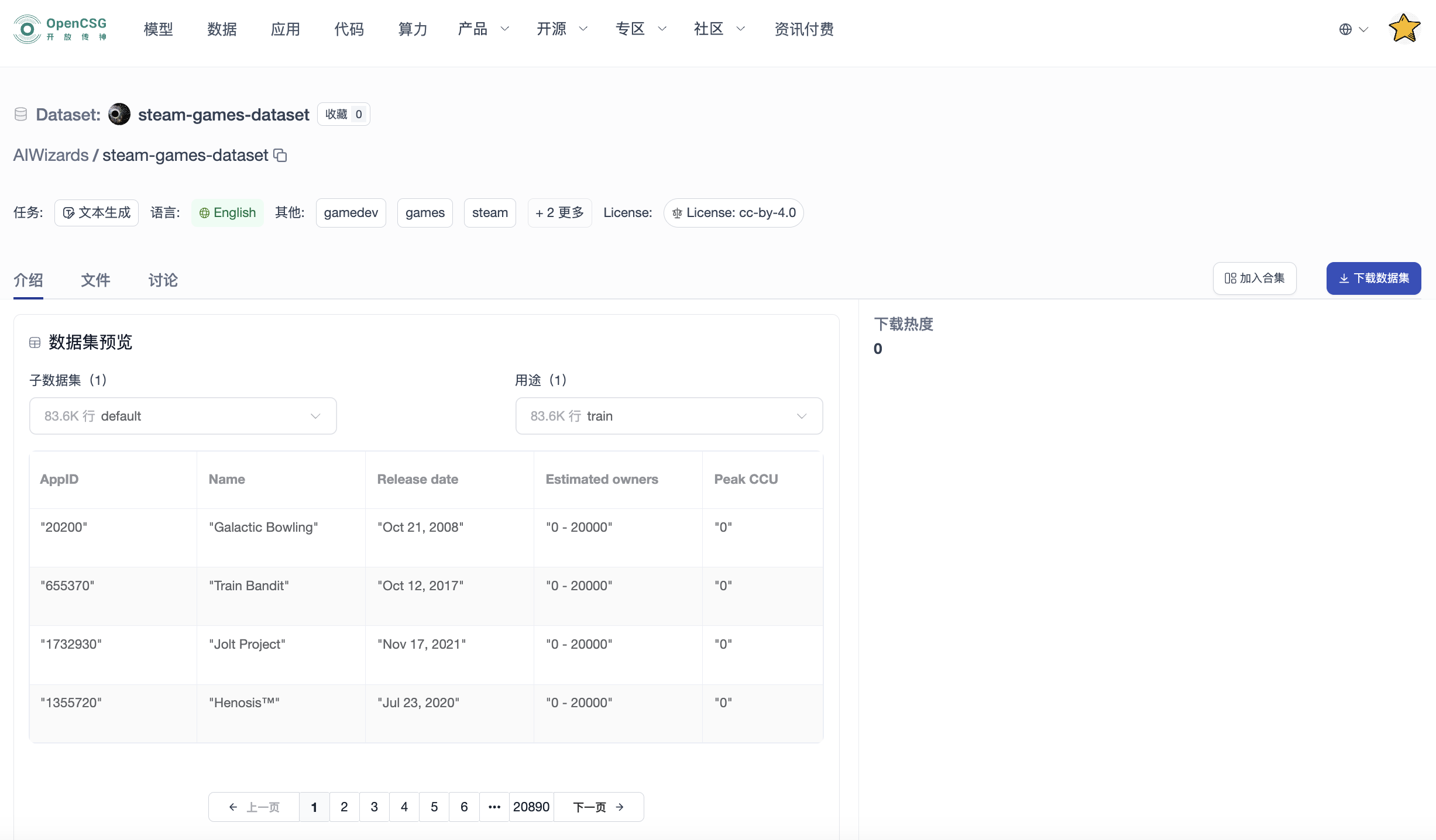Click the database icon beside Dataset title
This screenshot has width=1436, height=840.
[x=21, y=115]
